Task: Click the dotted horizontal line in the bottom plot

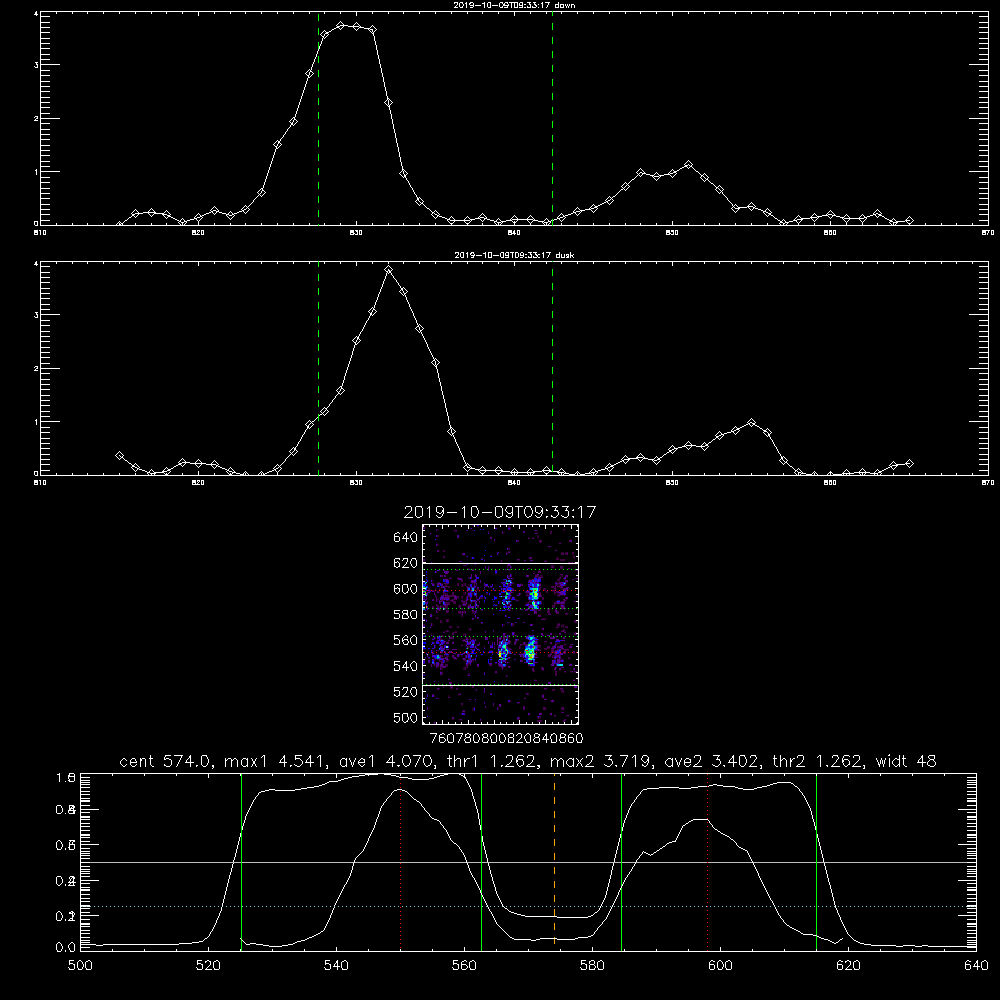Action: pos(528,906)
